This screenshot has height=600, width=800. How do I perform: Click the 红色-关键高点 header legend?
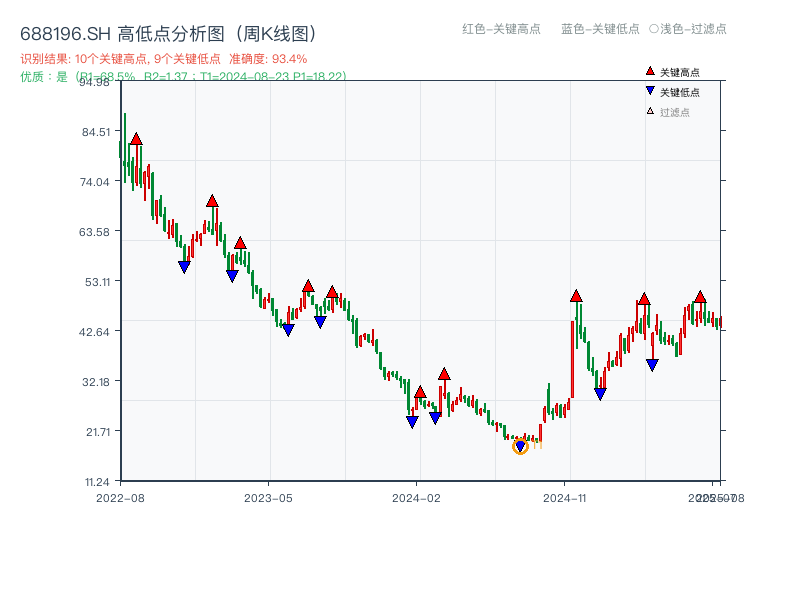[501, 29]
